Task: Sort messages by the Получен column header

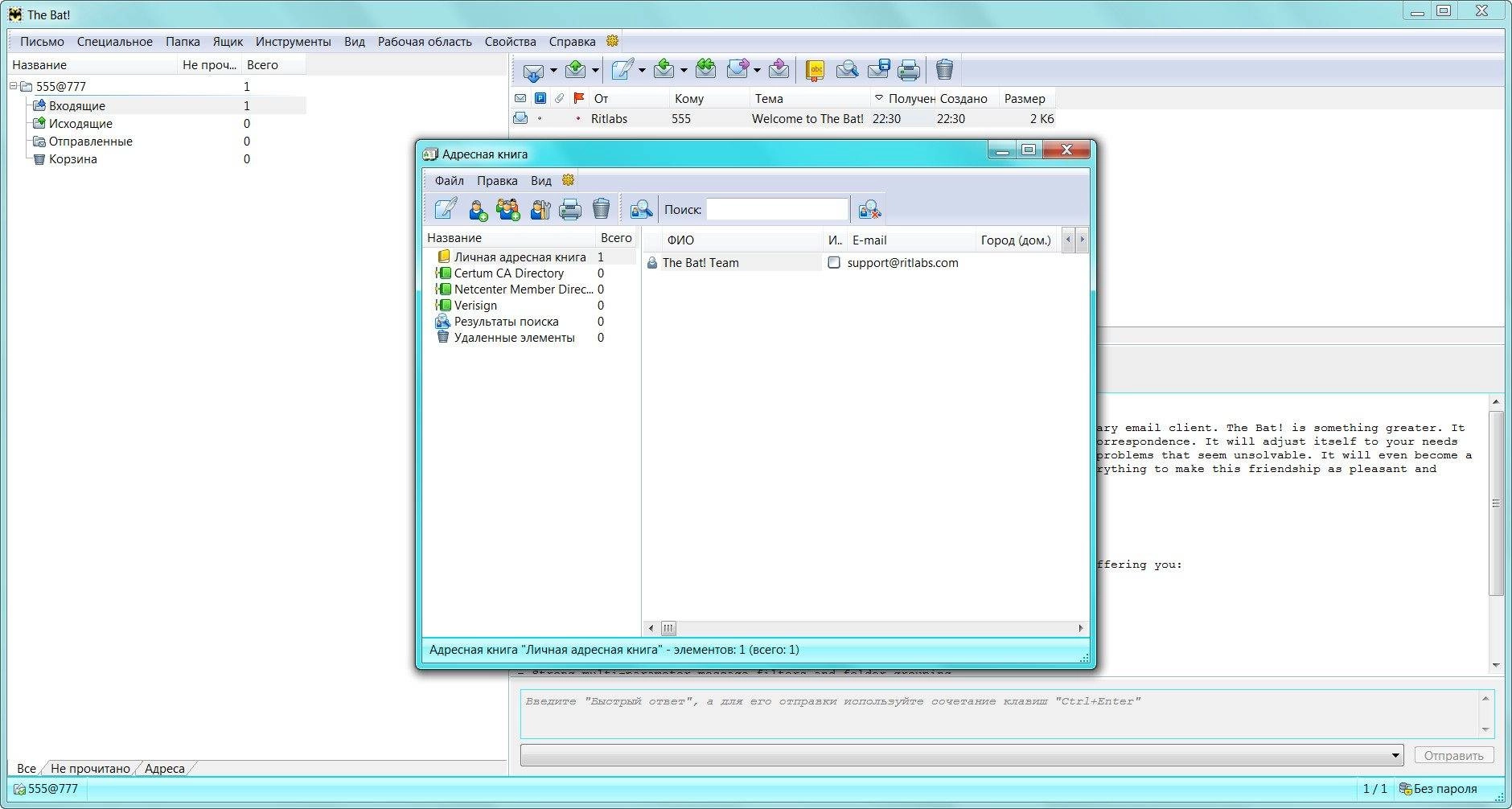Action: (902, 98)
